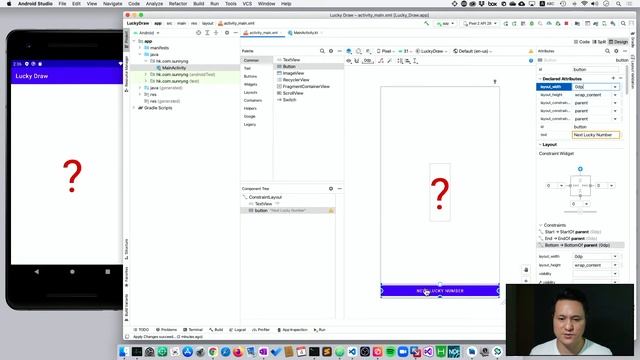Image resolution: width=640 pixels, height=360 pixels.
Task: Open the Palette gear settings icon
Action: tap(331, 51)
